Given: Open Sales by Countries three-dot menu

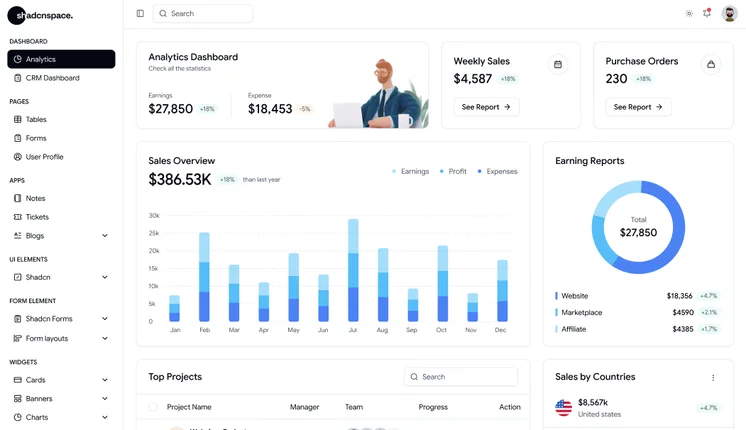Looking at the screenshot, I should (713, 378).
